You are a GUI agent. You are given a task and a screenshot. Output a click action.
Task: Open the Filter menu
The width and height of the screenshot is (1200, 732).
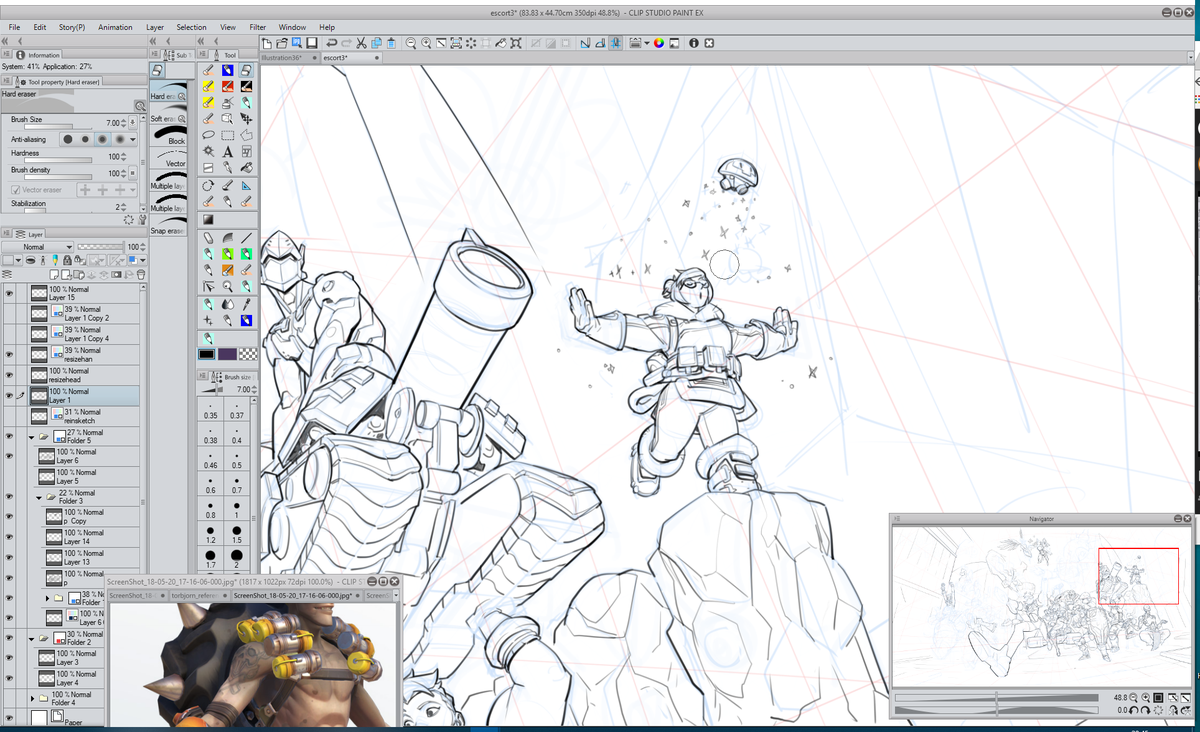click(x=258, y=27)
